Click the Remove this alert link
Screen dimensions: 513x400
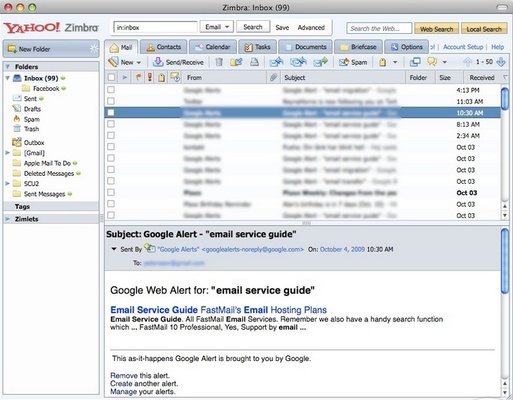click(124, 375)
